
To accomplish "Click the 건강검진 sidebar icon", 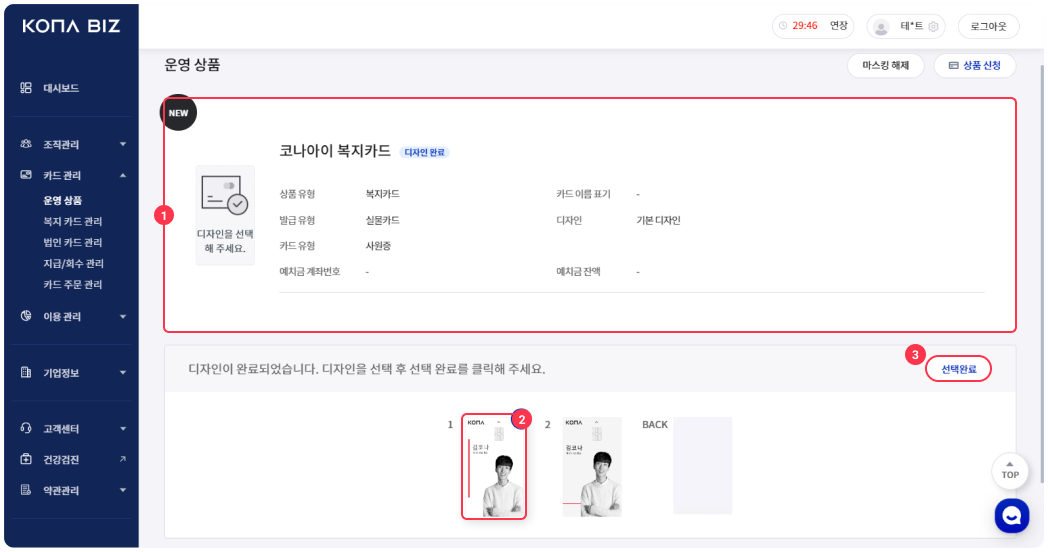I will pyautogui.click(x=26, y=459).
